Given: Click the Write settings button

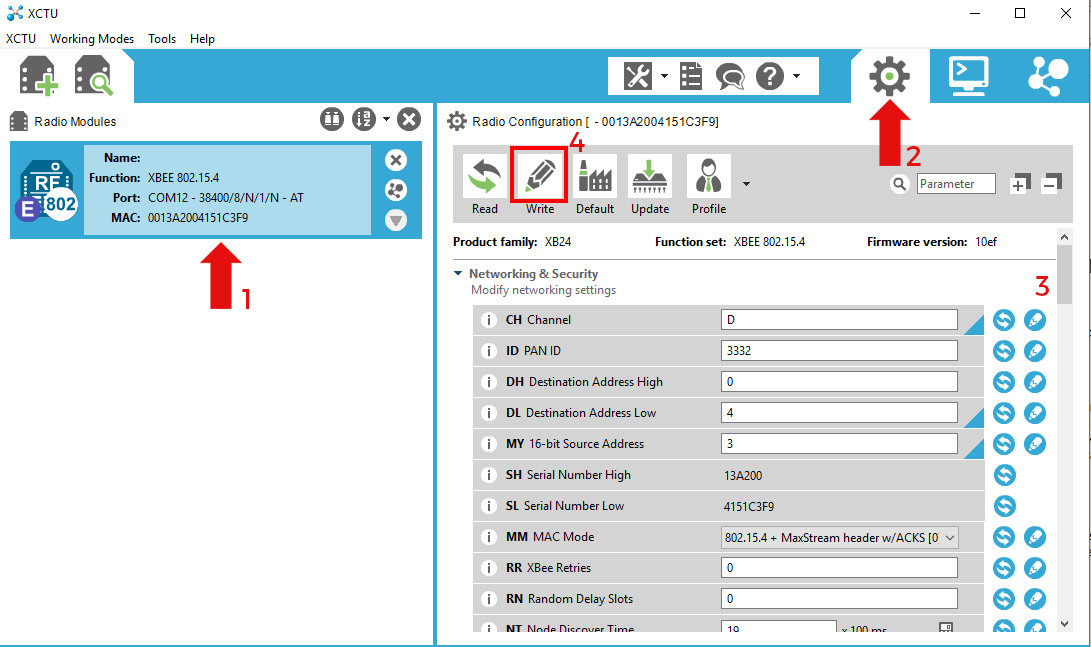Looking at the screenshot, I should 539,185.
